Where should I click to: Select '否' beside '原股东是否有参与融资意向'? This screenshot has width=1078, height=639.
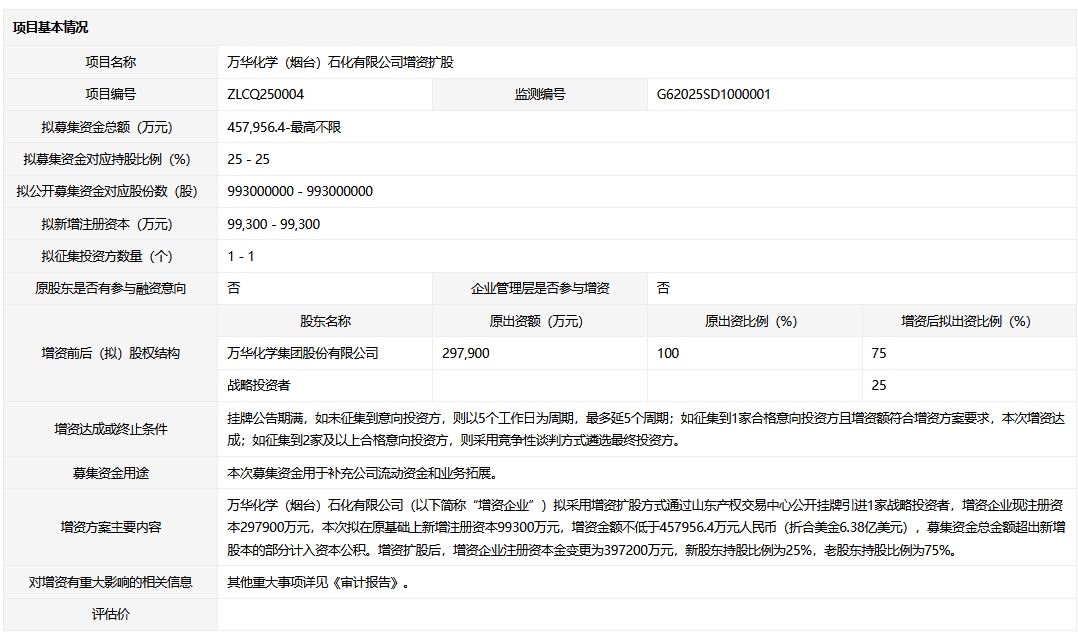point(234,288)
